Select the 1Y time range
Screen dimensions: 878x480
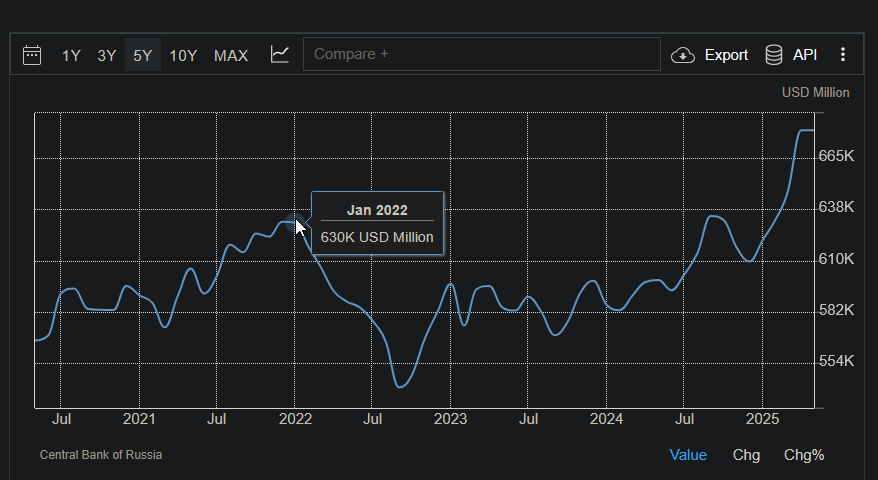[71, 55]
